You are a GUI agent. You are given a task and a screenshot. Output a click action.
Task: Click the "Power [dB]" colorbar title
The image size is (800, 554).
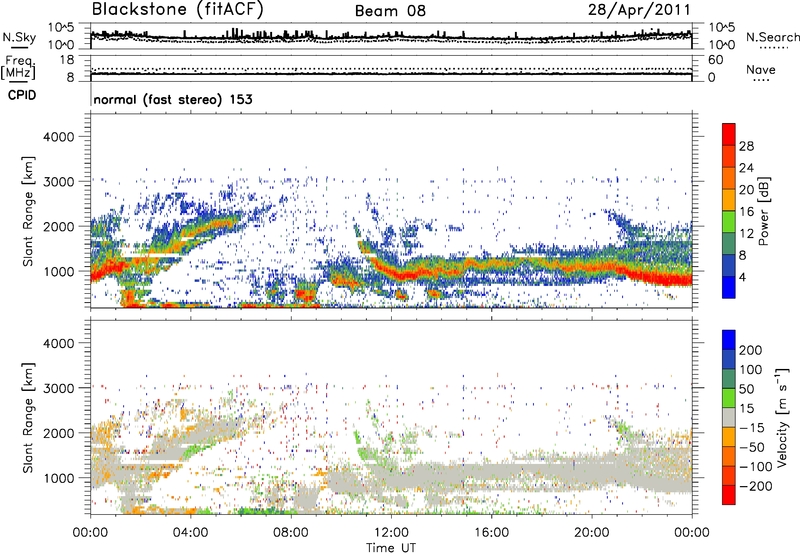[764, 211]
